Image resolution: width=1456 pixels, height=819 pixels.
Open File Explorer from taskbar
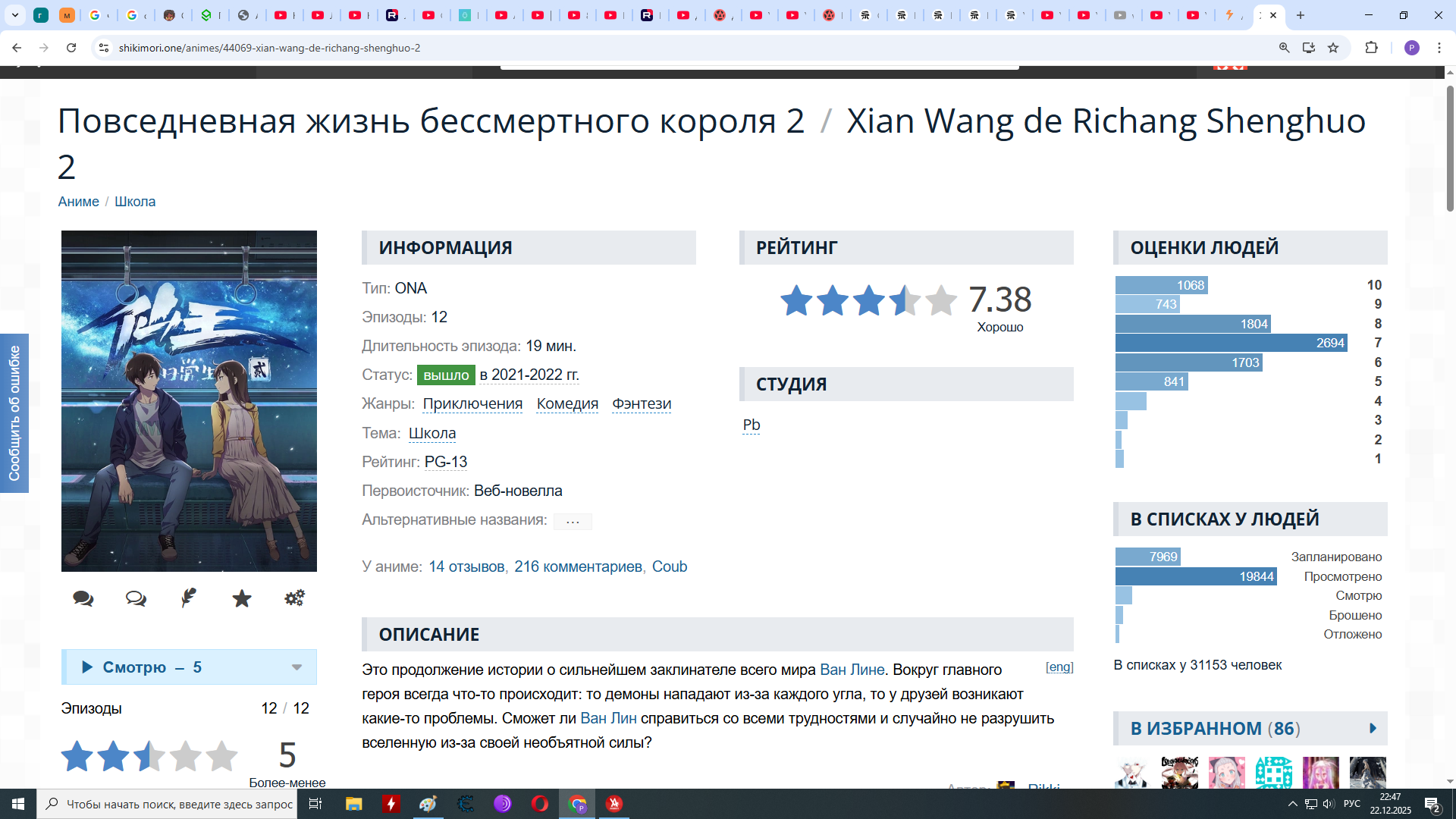pos(353,804)
